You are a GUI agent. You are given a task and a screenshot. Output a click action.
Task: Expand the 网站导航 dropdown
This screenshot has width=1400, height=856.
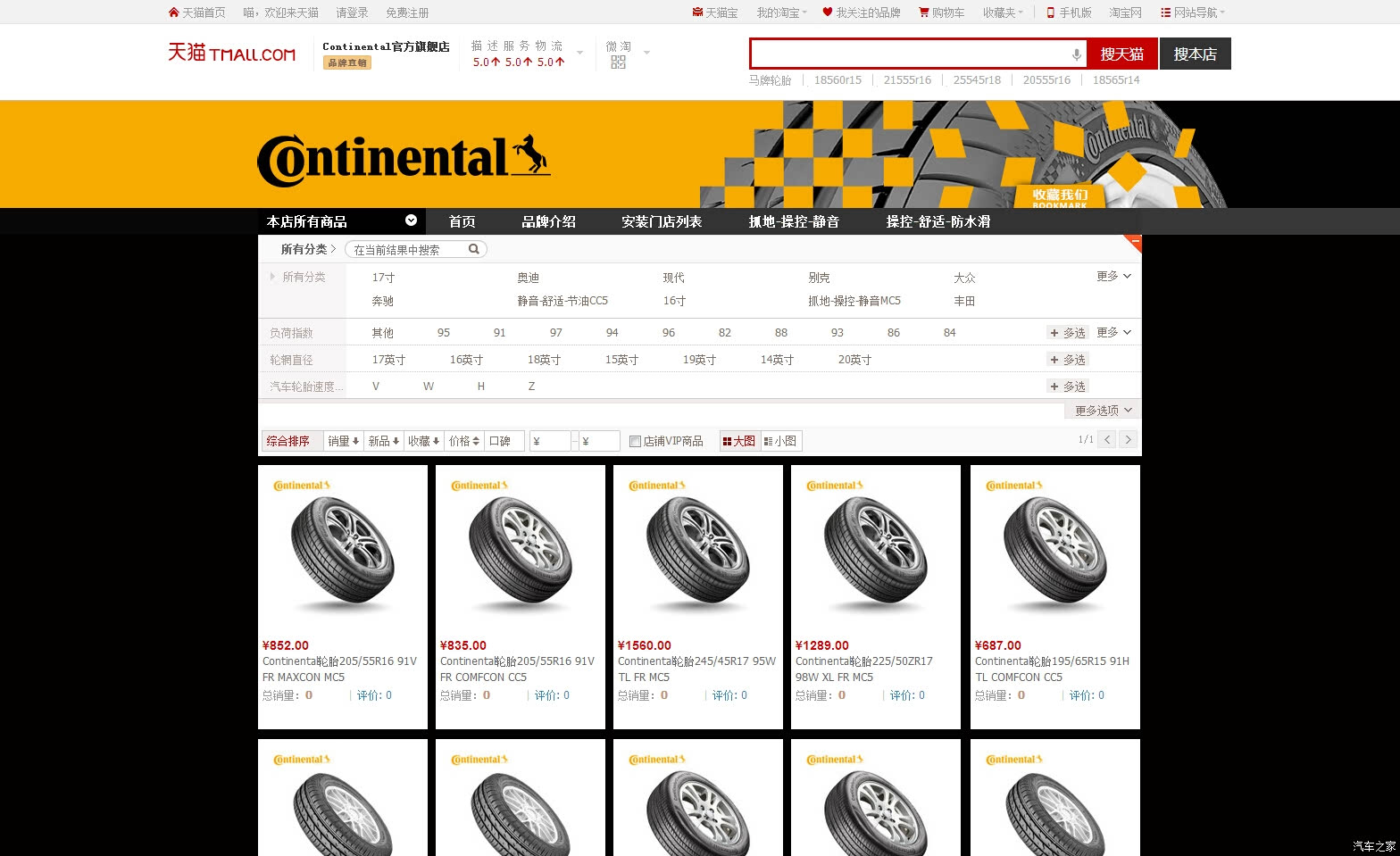coord(1199,12)
